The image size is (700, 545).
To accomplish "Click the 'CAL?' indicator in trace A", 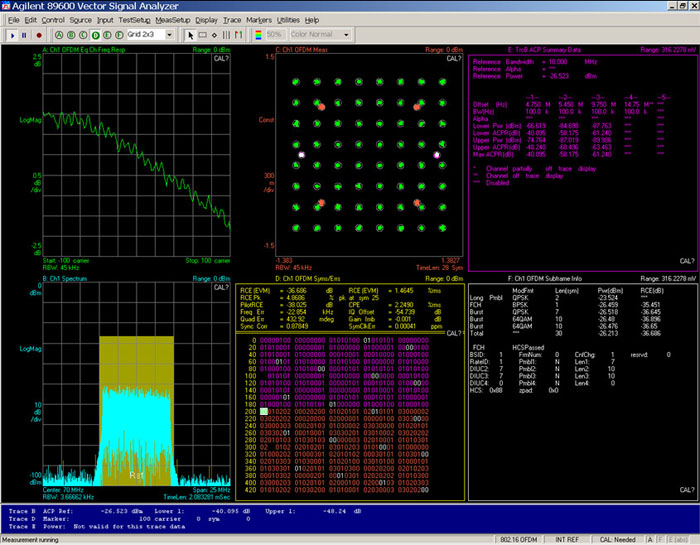I will (x=221, y=58).
